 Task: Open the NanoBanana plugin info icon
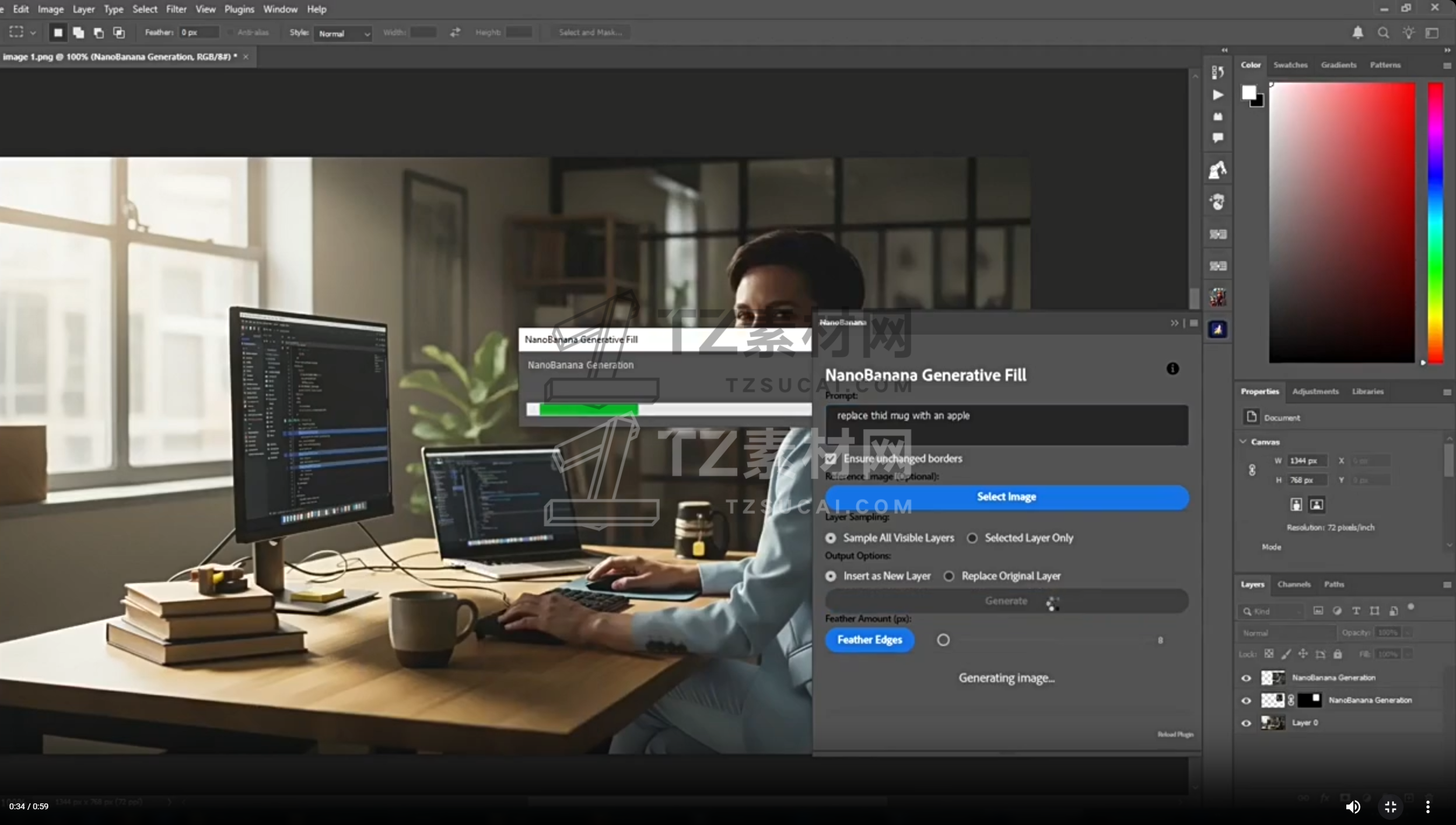pyautogui.click(x=1172, y=368)
